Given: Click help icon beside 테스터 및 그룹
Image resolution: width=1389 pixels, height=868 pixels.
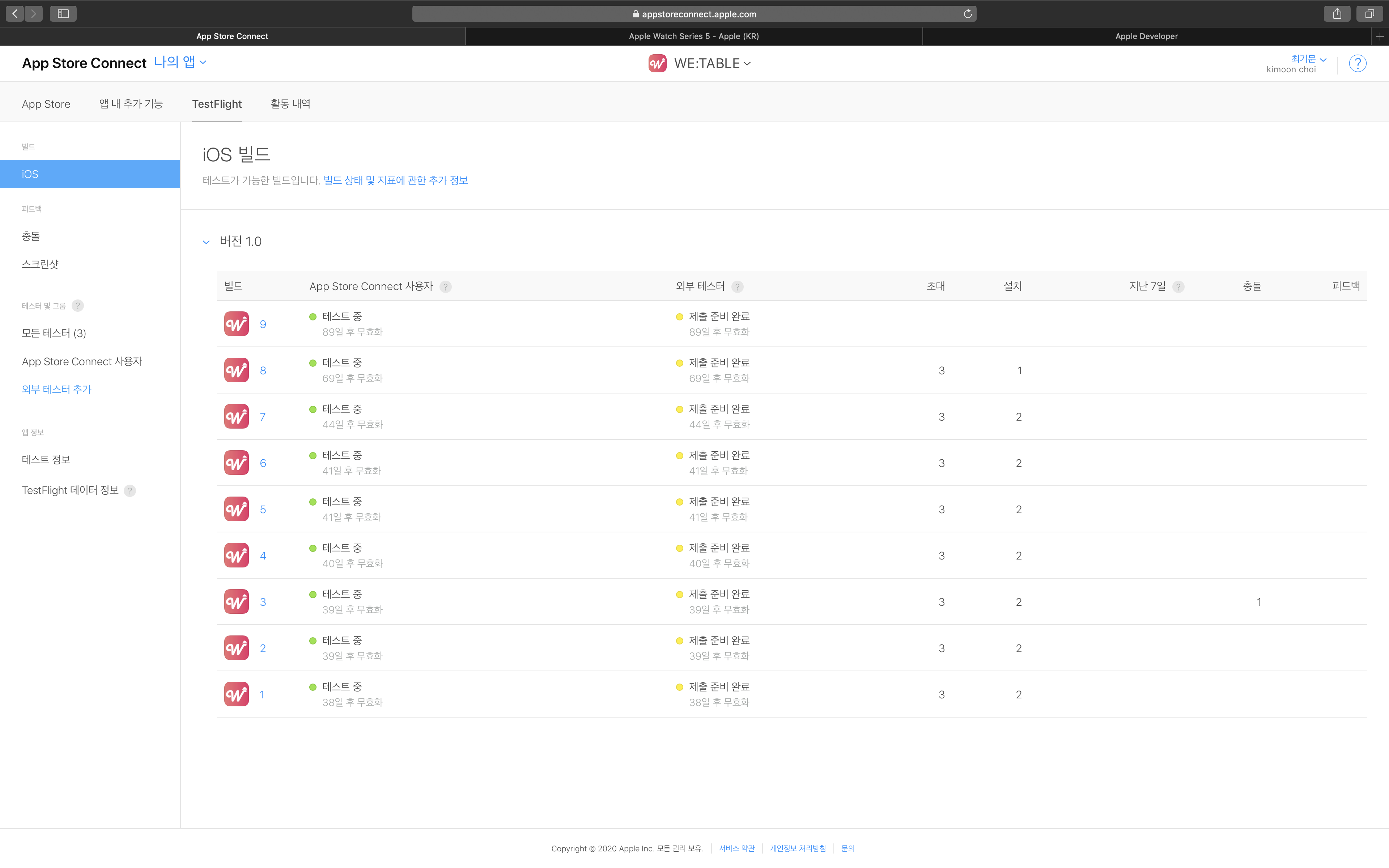Looking at the screenshot, I should (x=77, y=305).
